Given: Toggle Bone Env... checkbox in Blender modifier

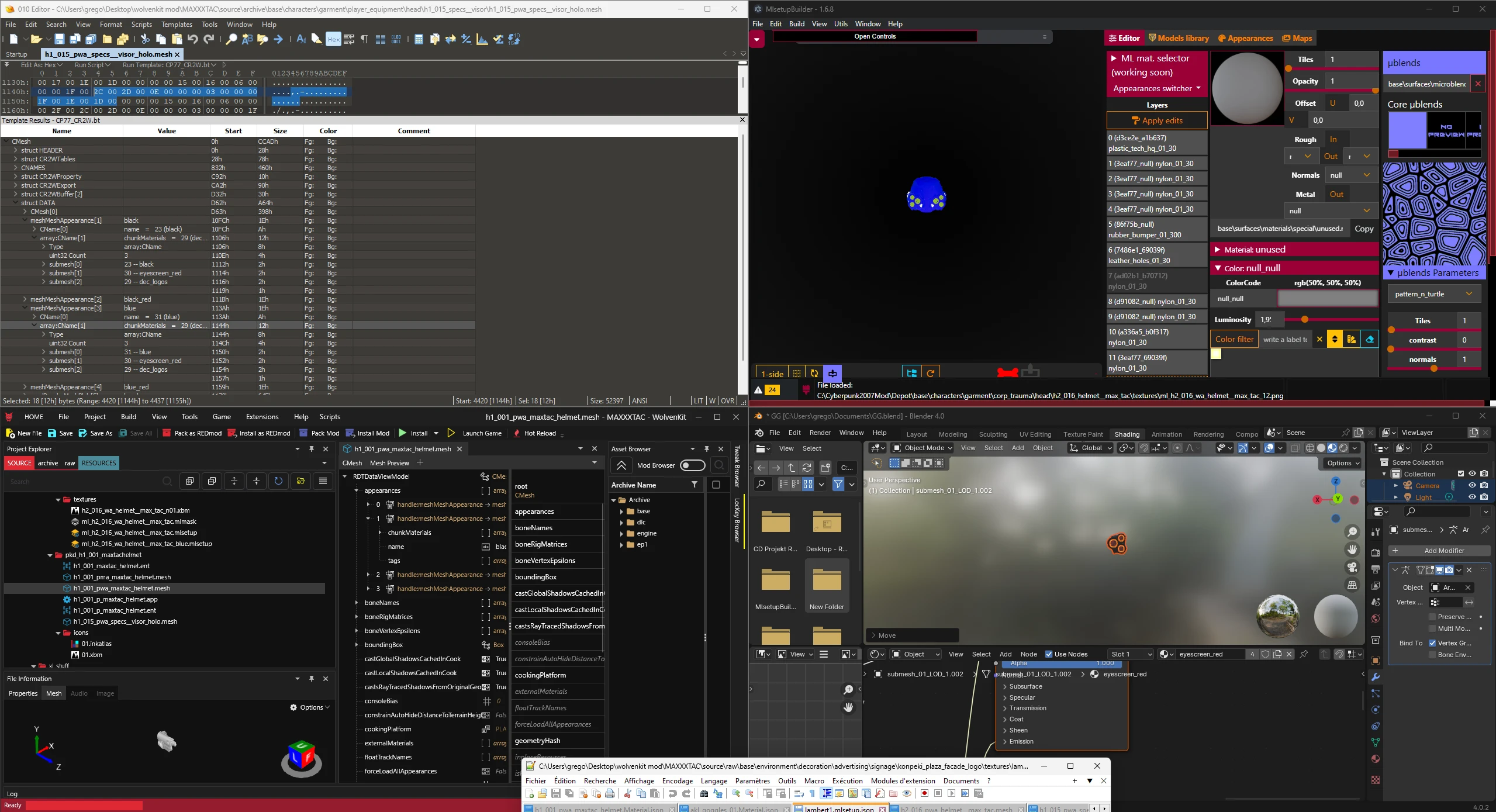Looking at the screenshot, I should point(1432,655).
